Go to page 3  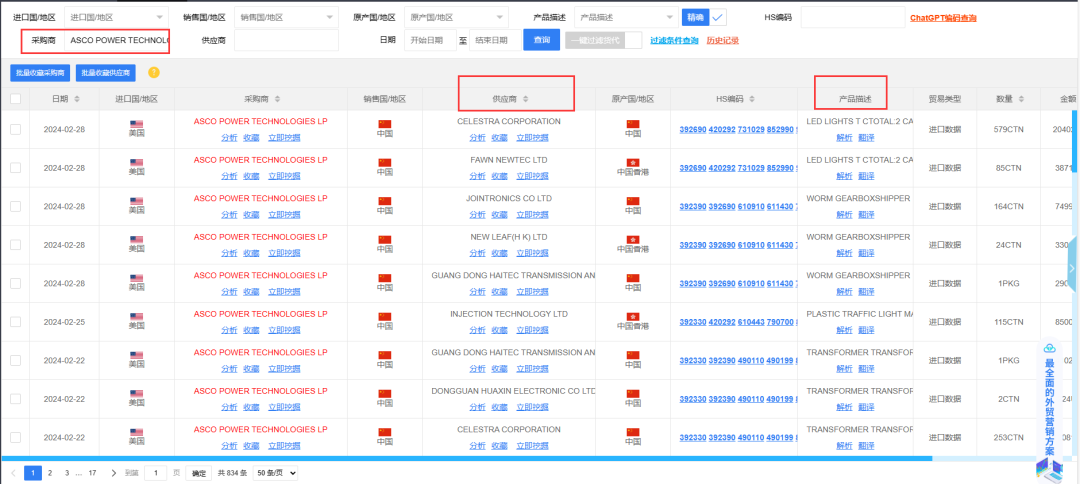click(67, 473)
